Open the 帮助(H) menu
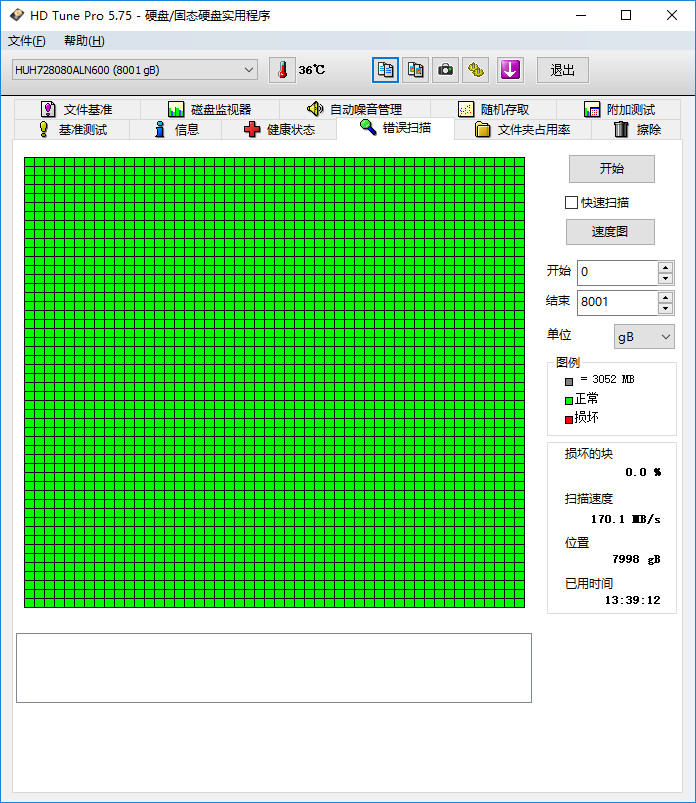696x803 pixels. 85,40
